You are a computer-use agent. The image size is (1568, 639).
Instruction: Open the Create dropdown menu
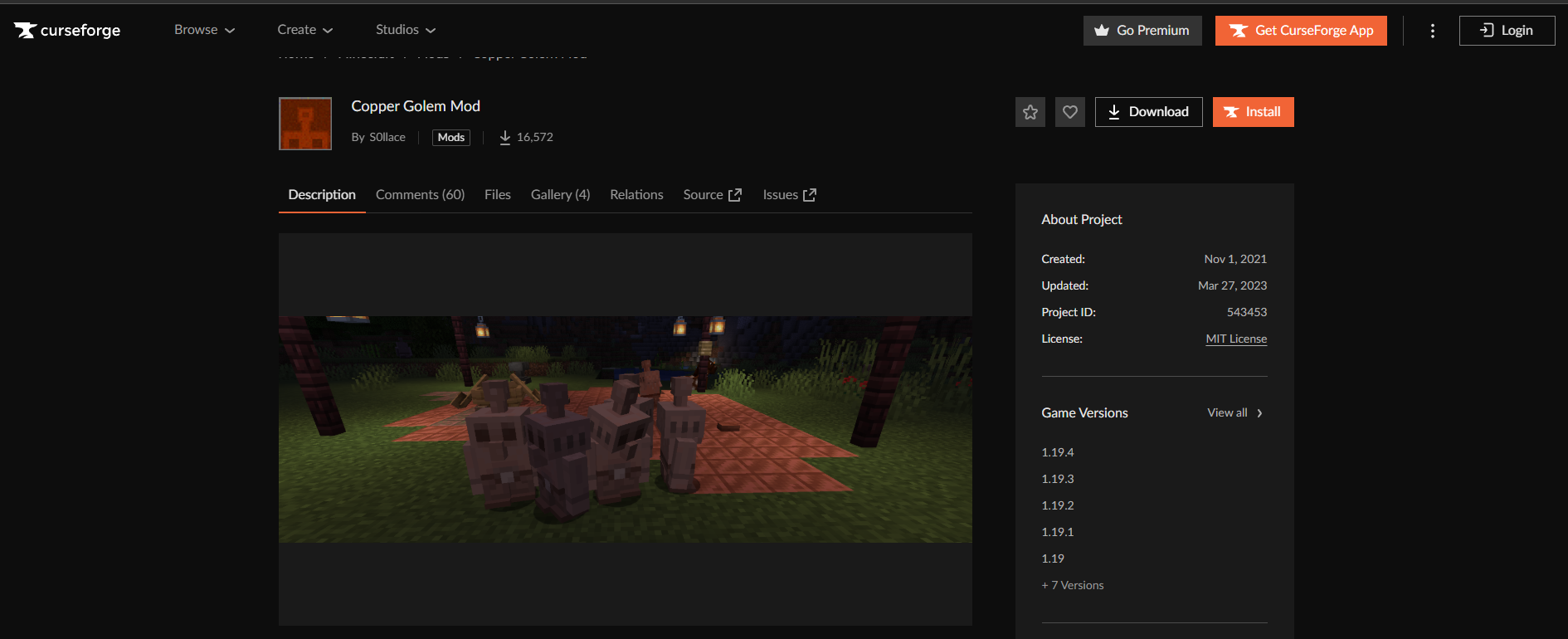[304, 30]
